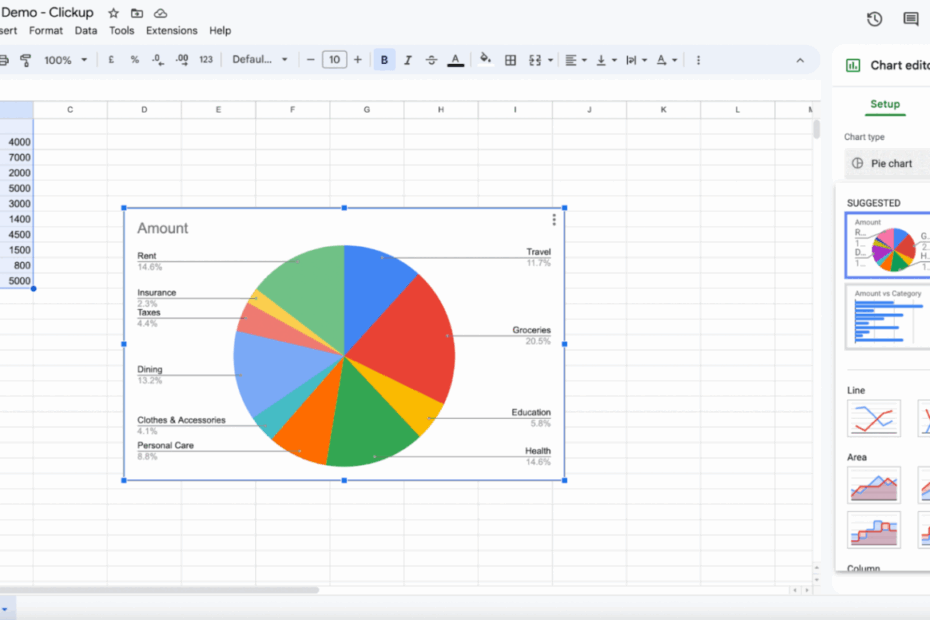Click the Travel label in chart
Screen dimensions: 930x620
point(539,252)
